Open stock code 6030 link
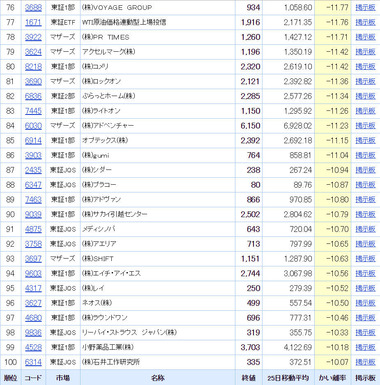Viewport: 380px width, 385px height. click(x=33, y=126)
